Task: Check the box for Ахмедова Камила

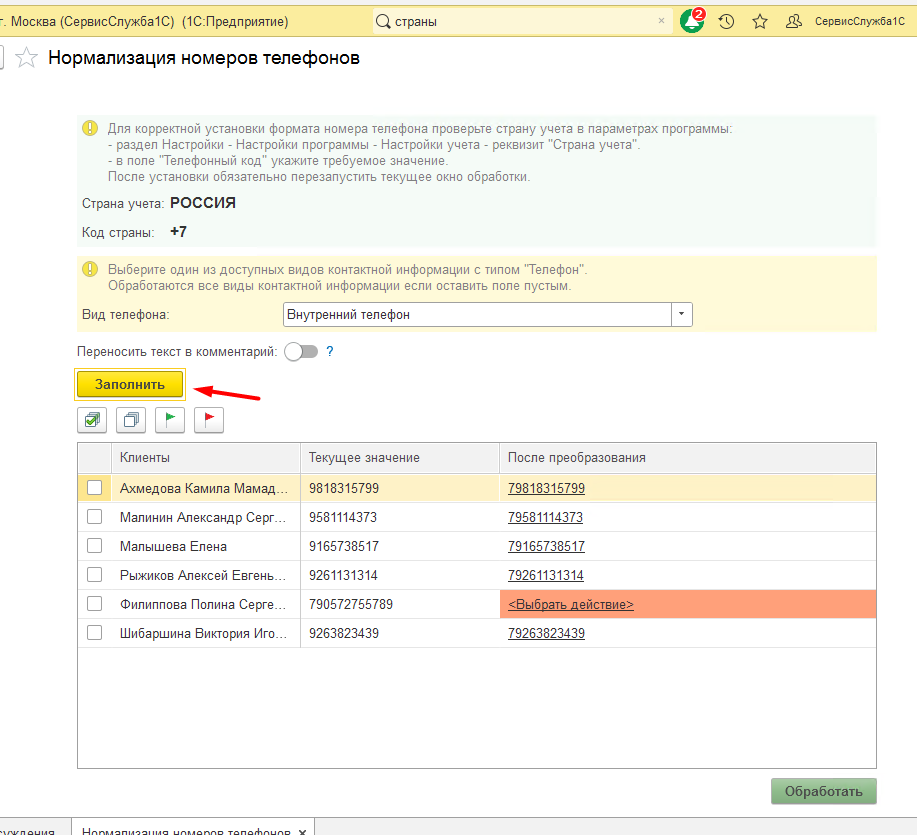Action: 94,488
